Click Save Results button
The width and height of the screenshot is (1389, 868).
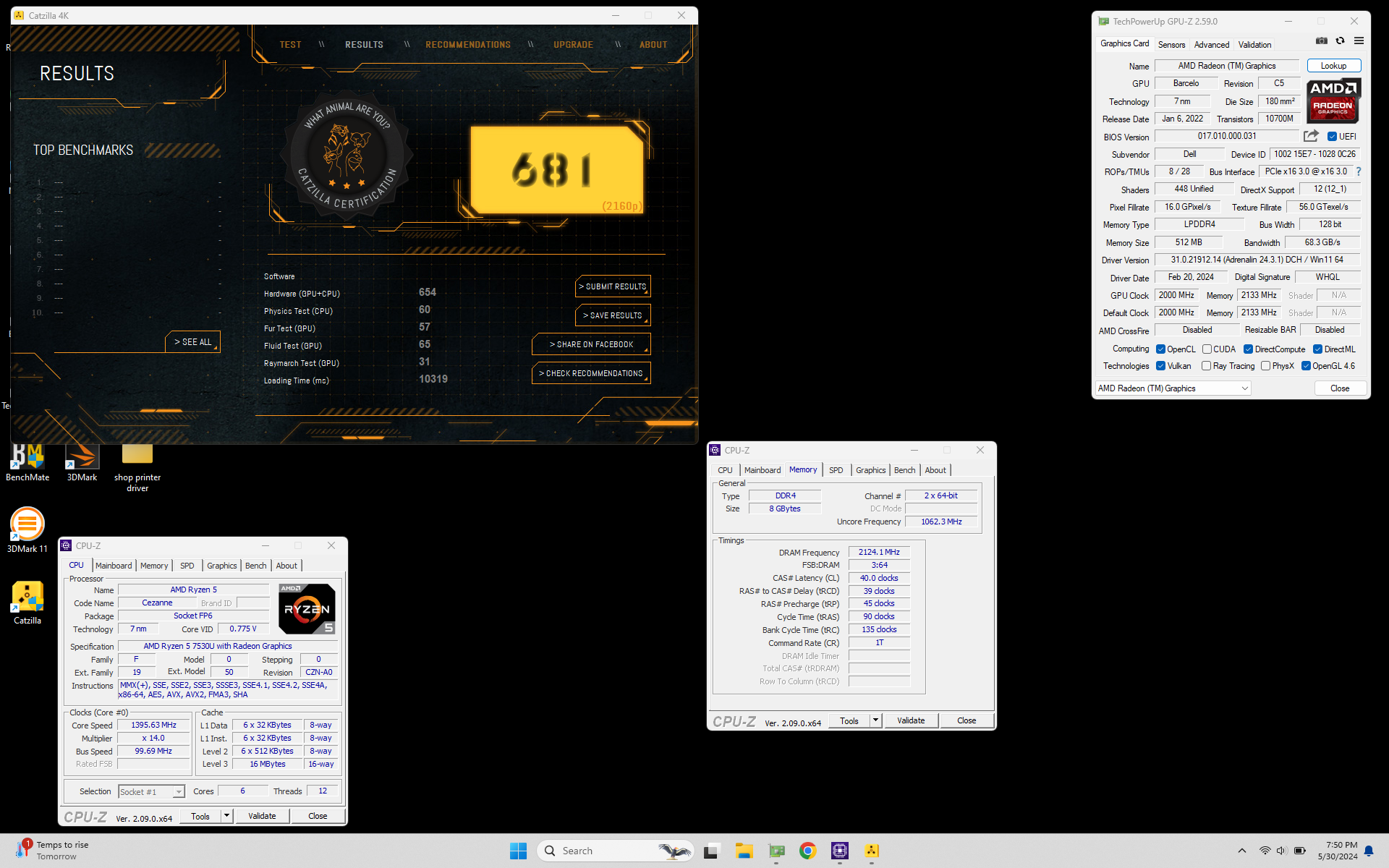tap(613, 315)
